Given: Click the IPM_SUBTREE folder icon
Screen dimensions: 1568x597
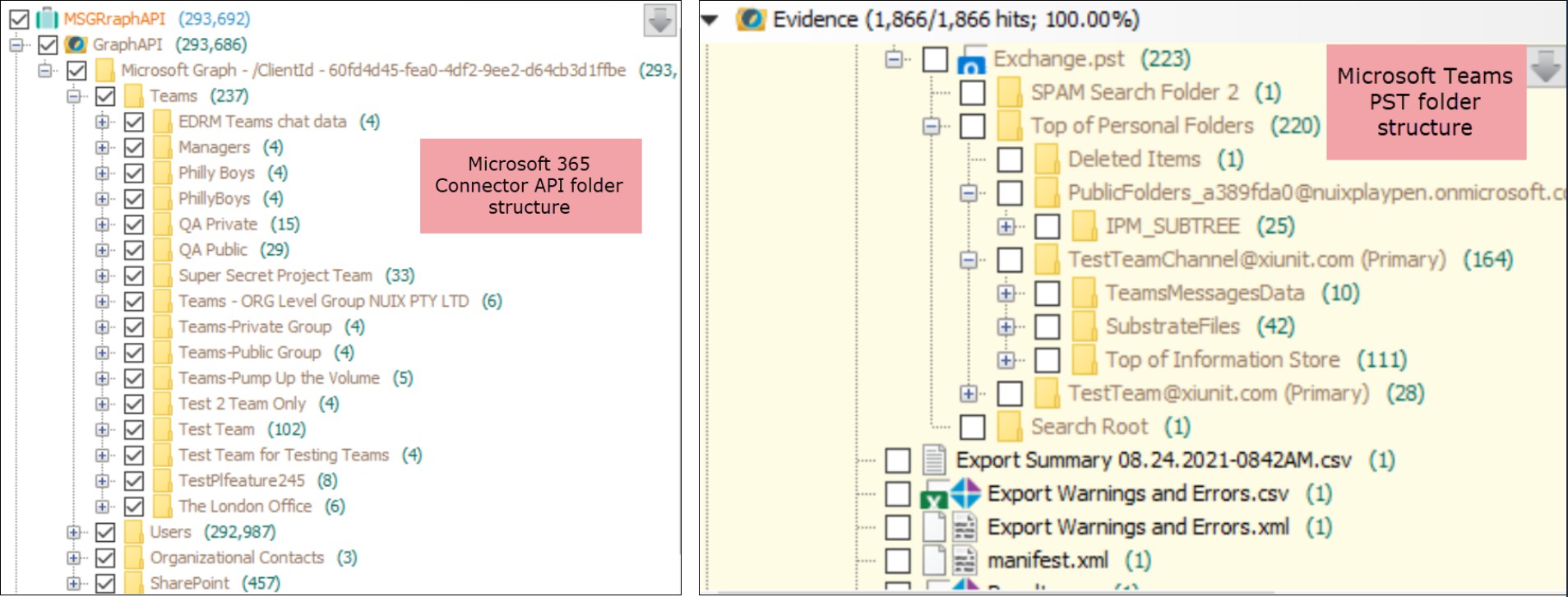Looking at the screenshot, I should (x=1085, y=225).
